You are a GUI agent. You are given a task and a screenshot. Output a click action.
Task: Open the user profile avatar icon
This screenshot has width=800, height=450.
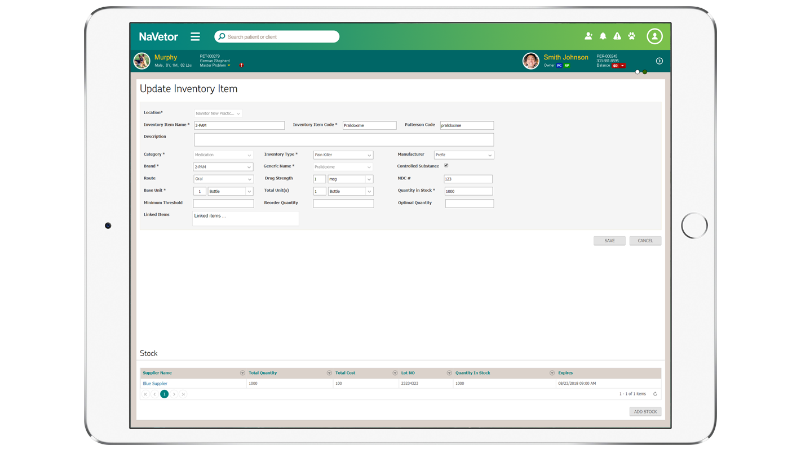(655, 36)
